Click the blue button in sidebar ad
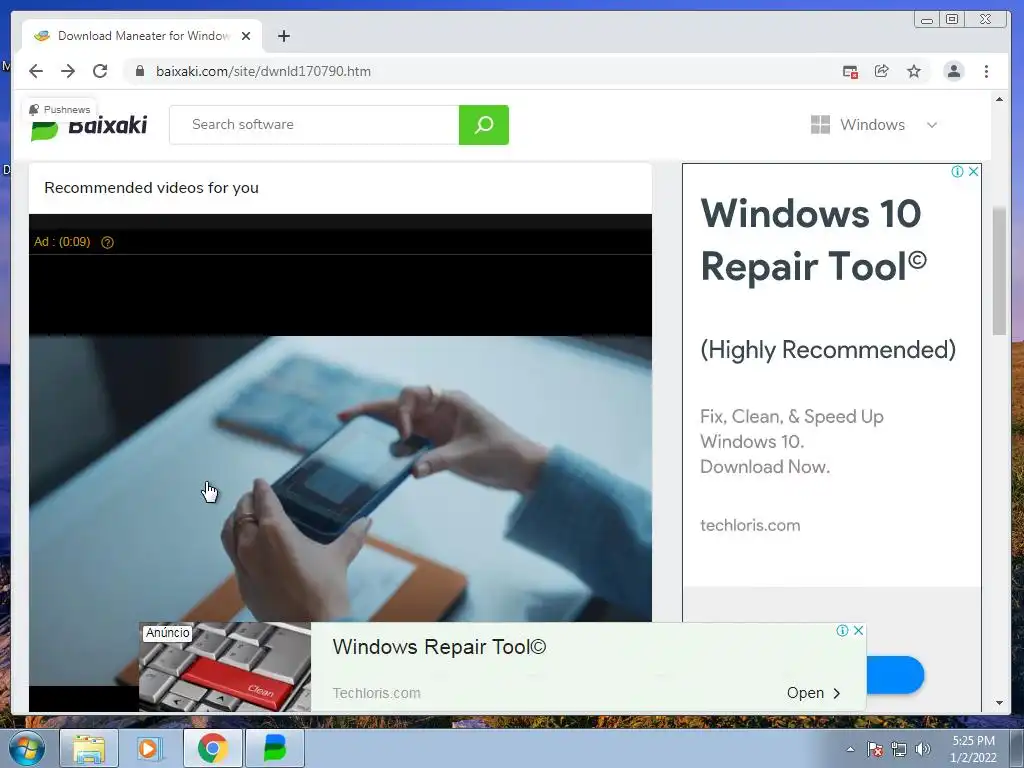This screenshot has height=768, width=1024. (895, 675)
